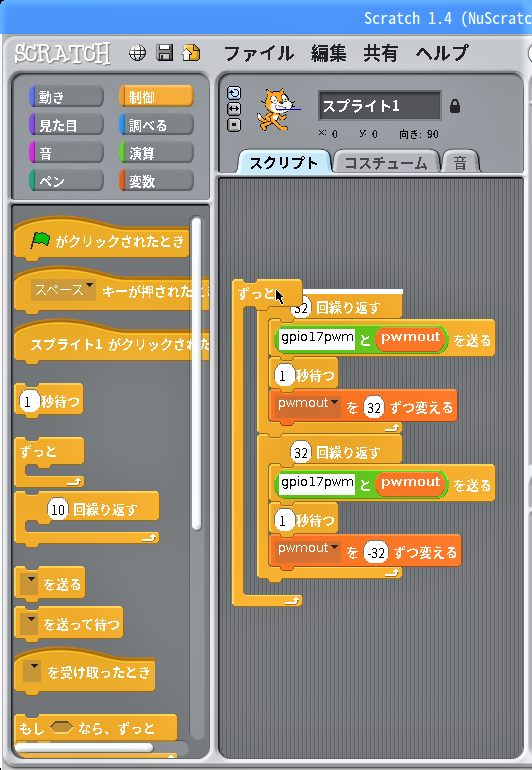This screenshot has width=532, height=770.
Task: Open the pwmout variable dropdown with the -32 value
Action: tap(308, 550)
